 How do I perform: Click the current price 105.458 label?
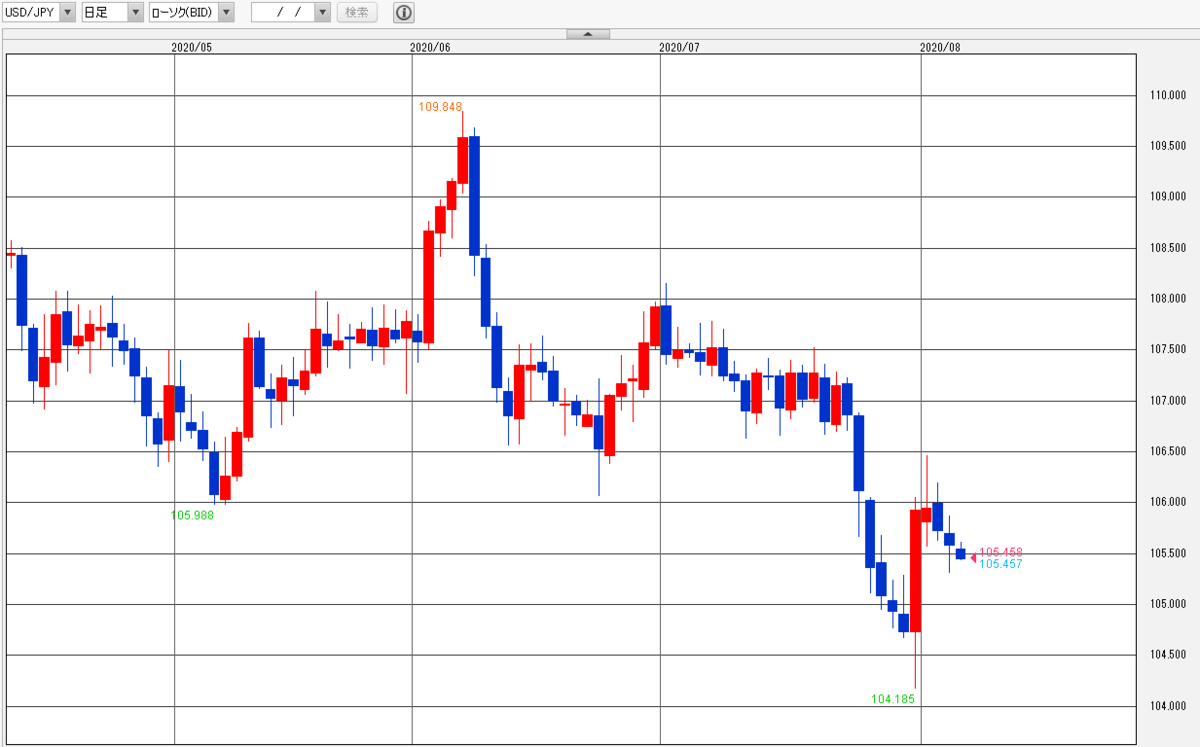[1000, 552]
